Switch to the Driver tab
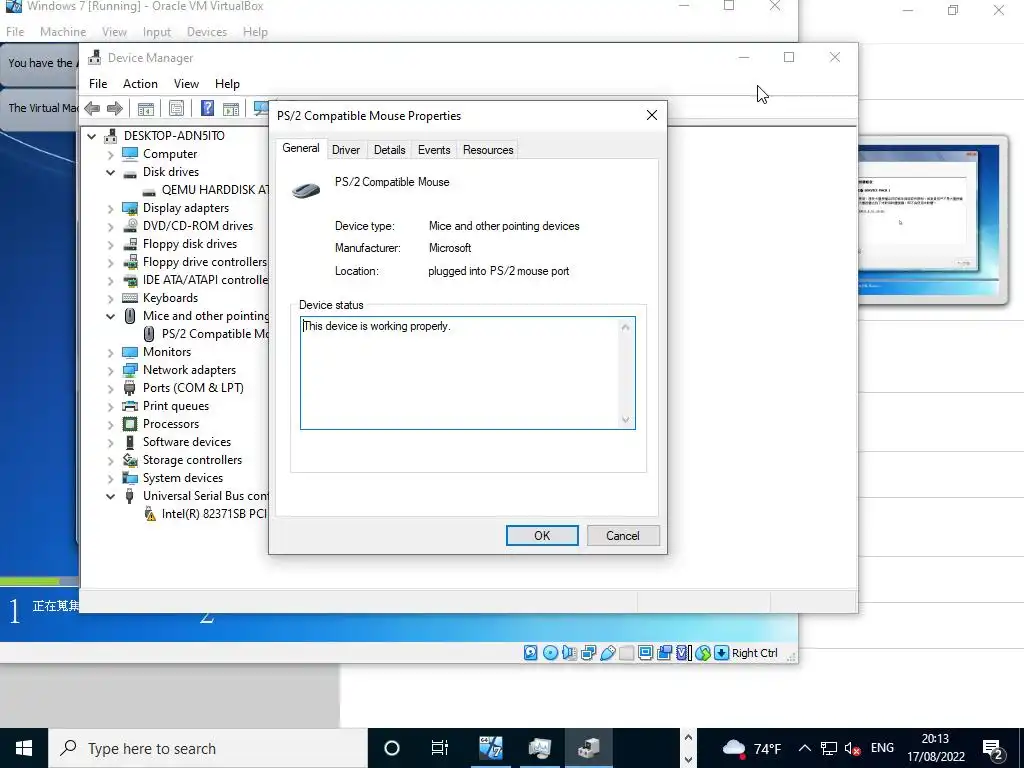Viewport: 1024px width, 768px height. click(x=345, y=150)
